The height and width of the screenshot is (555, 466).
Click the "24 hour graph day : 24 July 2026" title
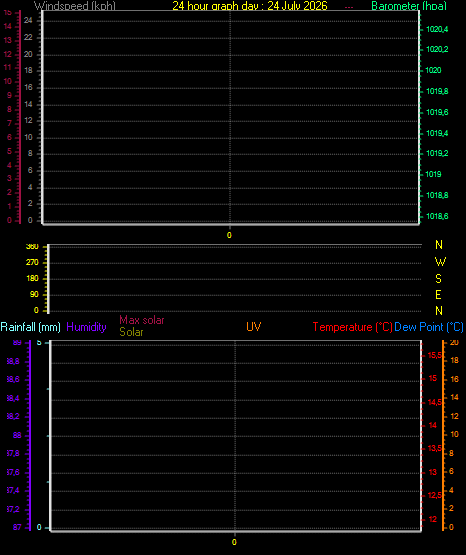(x=250, y=6)
